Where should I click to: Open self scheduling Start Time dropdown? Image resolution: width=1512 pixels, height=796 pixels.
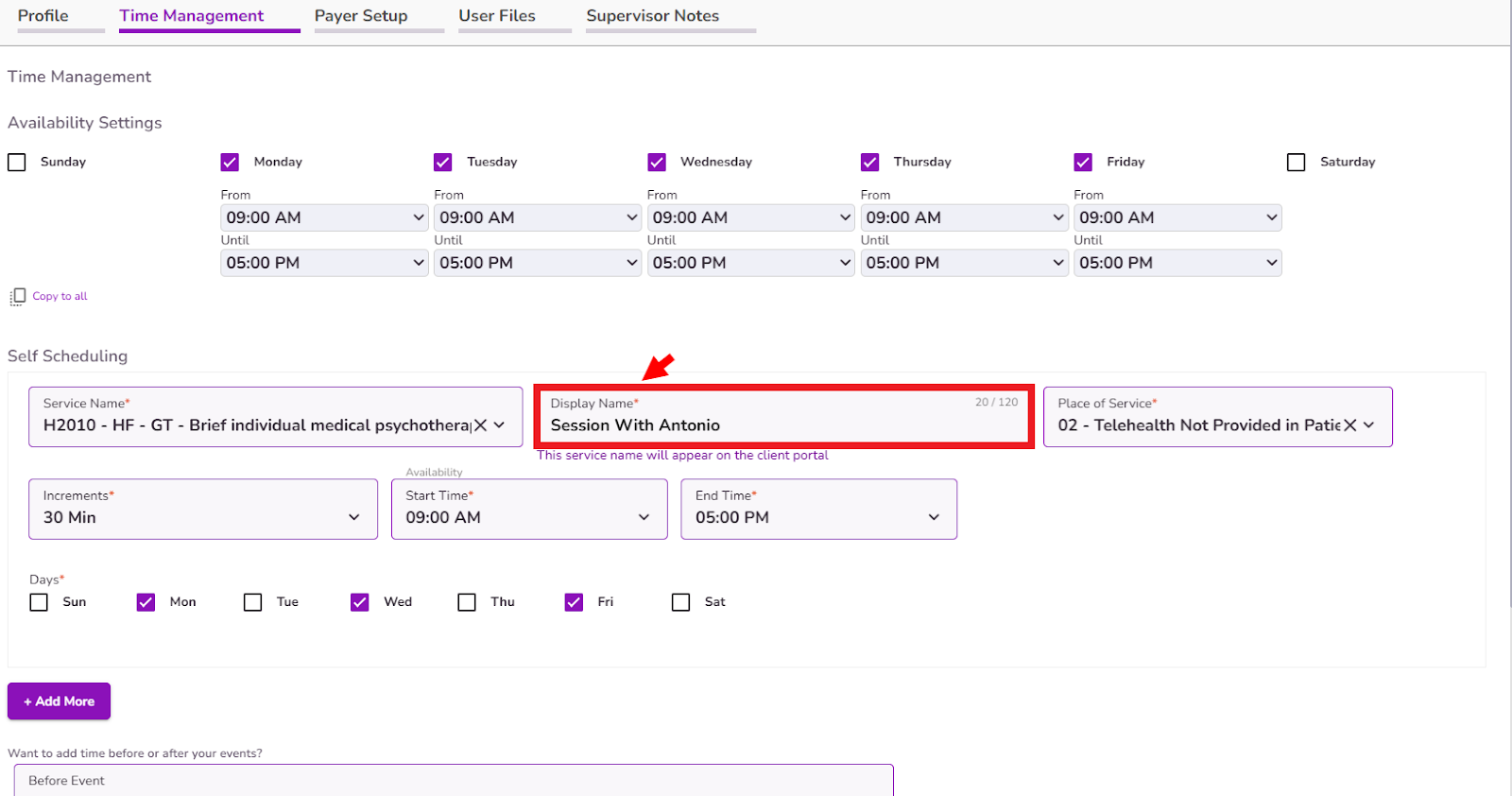pyautogui.click(x=529, y=509)
